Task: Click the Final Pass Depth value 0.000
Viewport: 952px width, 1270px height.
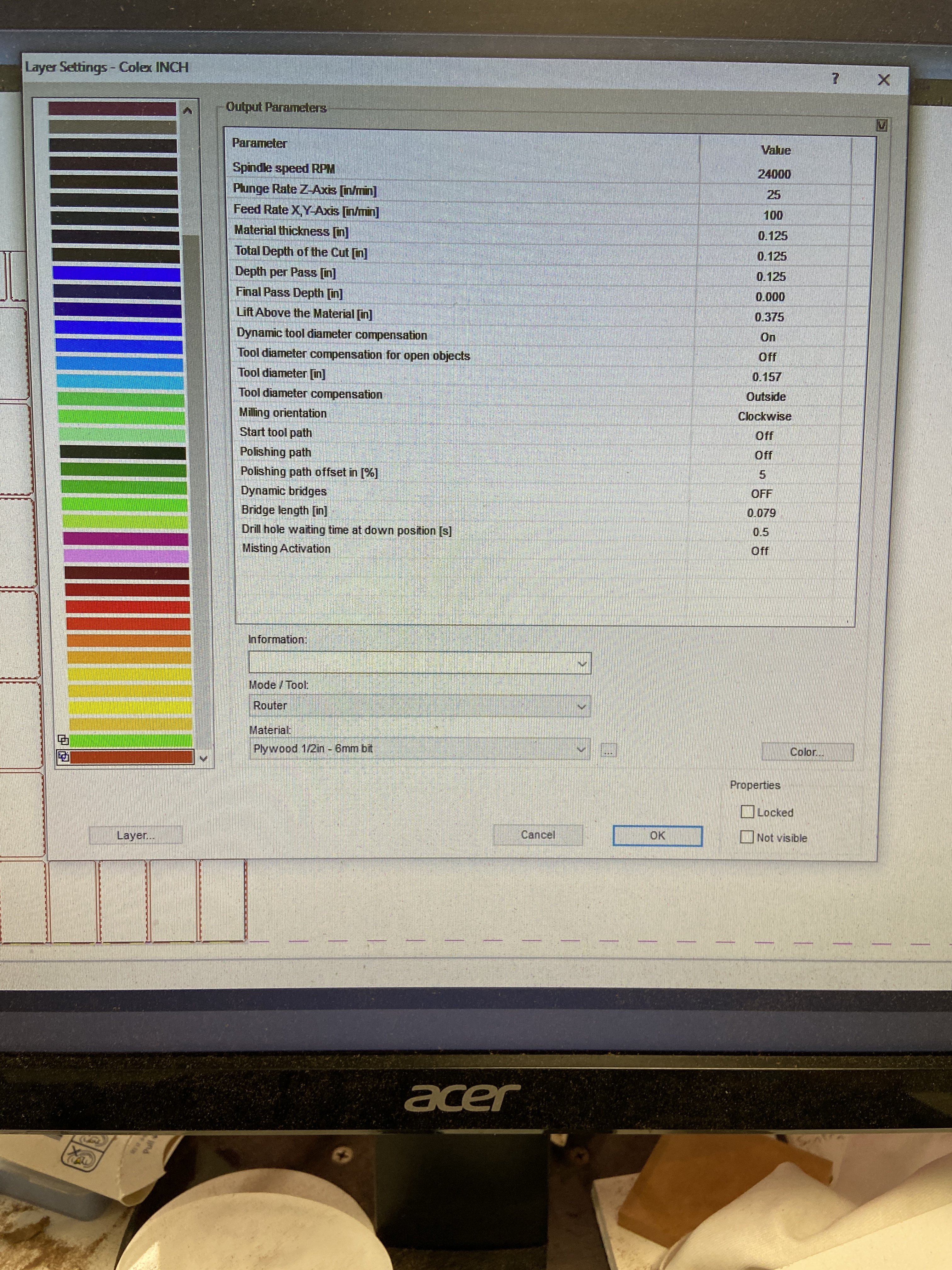Action: coord(769,297)
